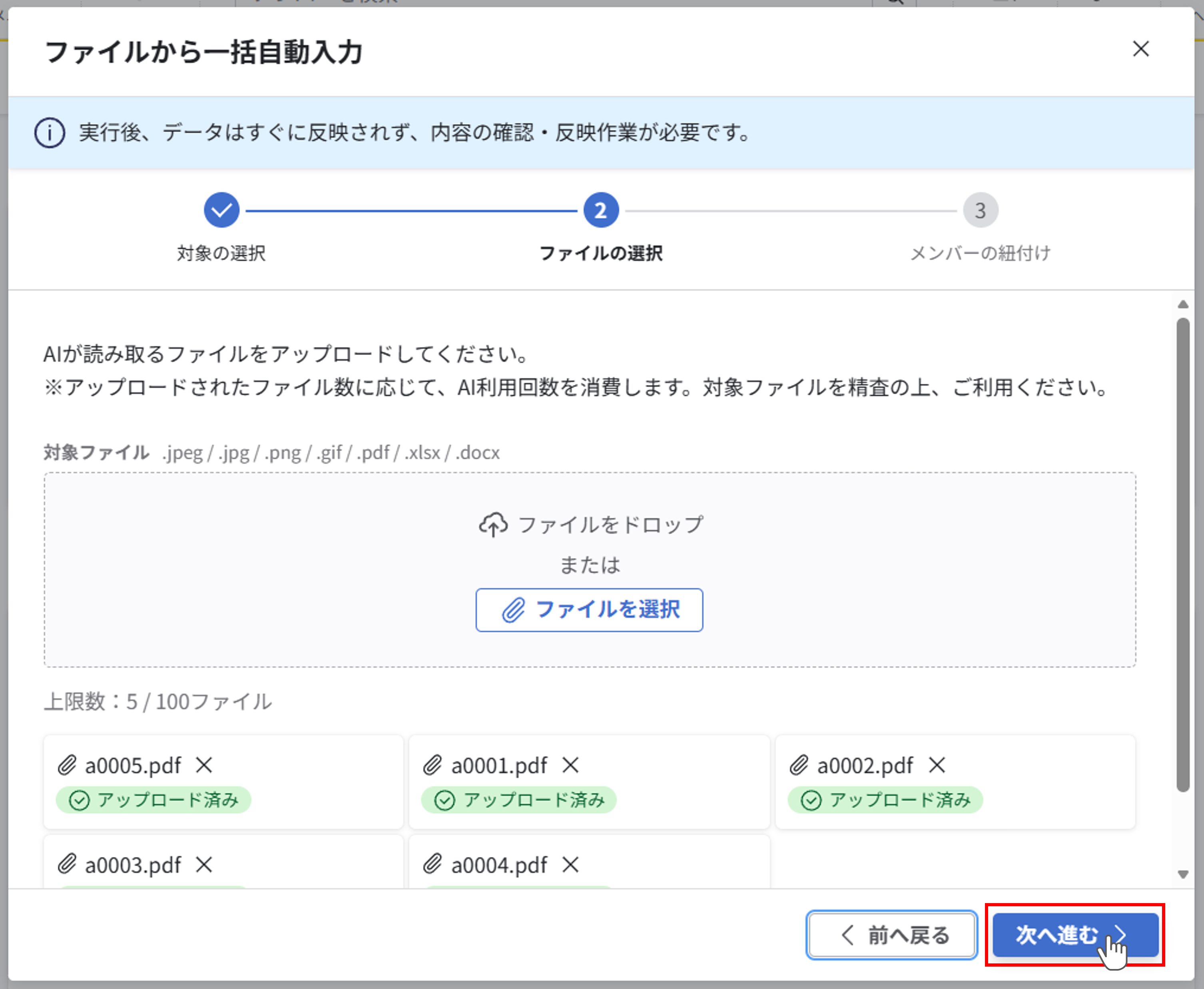Click the a0004.pdf file name

pos(499,866)
